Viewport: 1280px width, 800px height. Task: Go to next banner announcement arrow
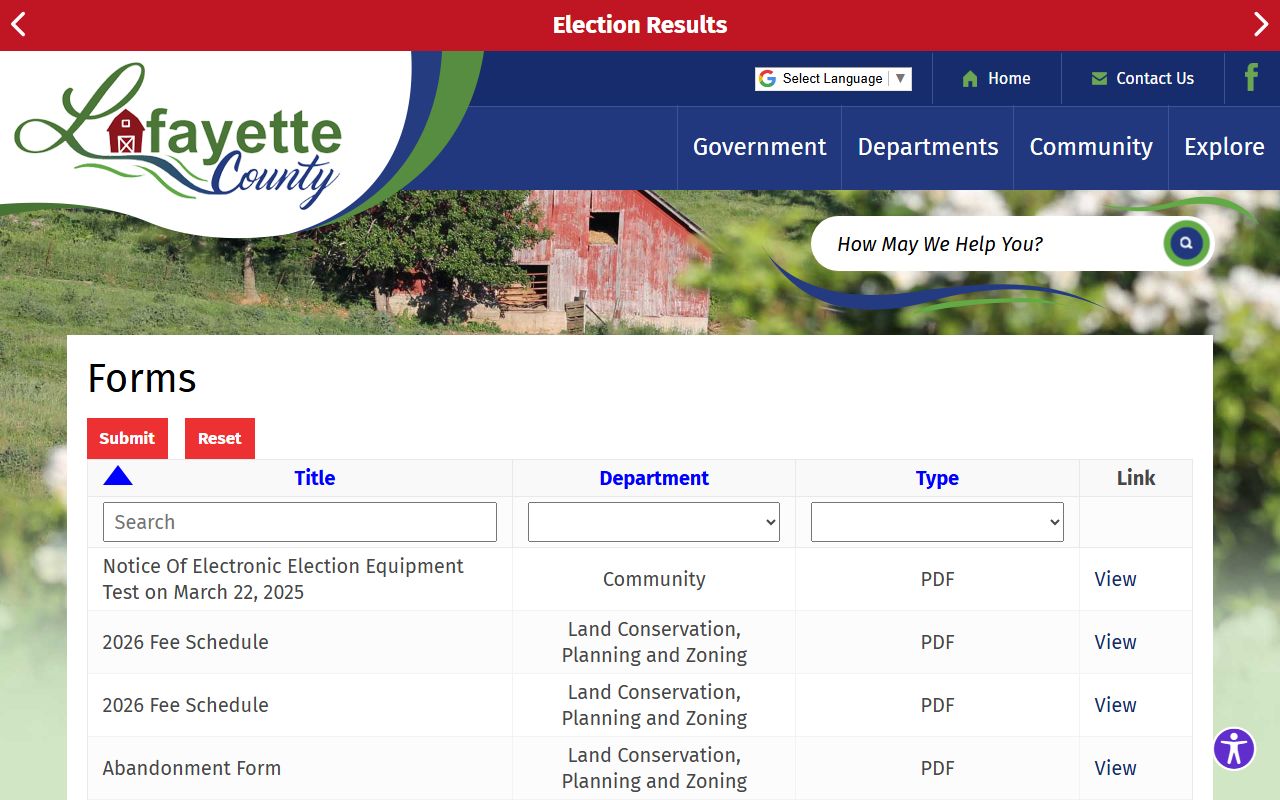tap(1261, 25)
